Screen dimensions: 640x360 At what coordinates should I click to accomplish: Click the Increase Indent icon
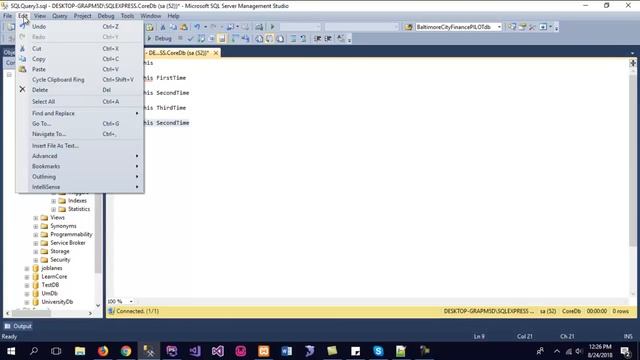328,38
